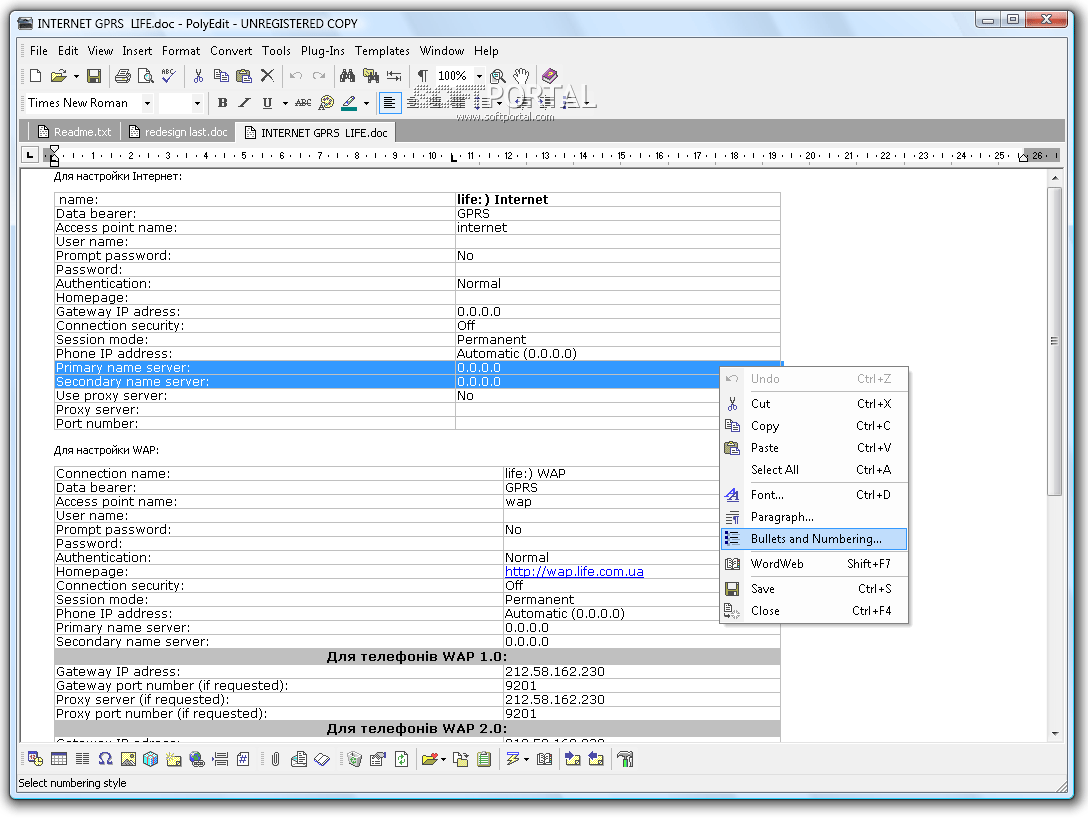Click WordWeb in the context menu
This screenshot has height=819, width=1088.
click(x=814, y=564)
